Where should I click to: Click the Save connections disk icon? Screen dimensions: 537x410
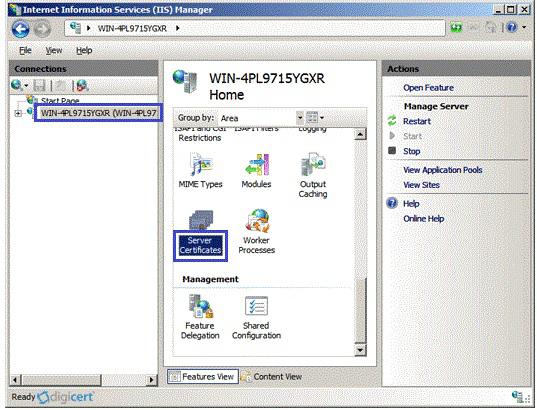(x=39, y=85)
